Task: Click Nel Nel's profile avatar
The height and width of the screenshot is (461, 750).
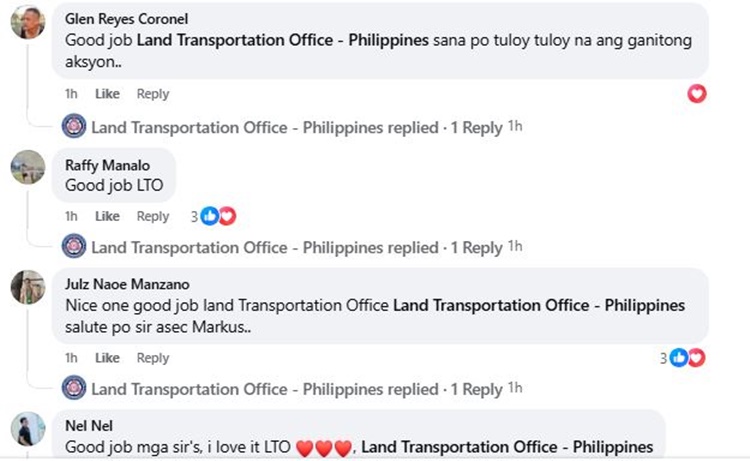Action: 27,429
